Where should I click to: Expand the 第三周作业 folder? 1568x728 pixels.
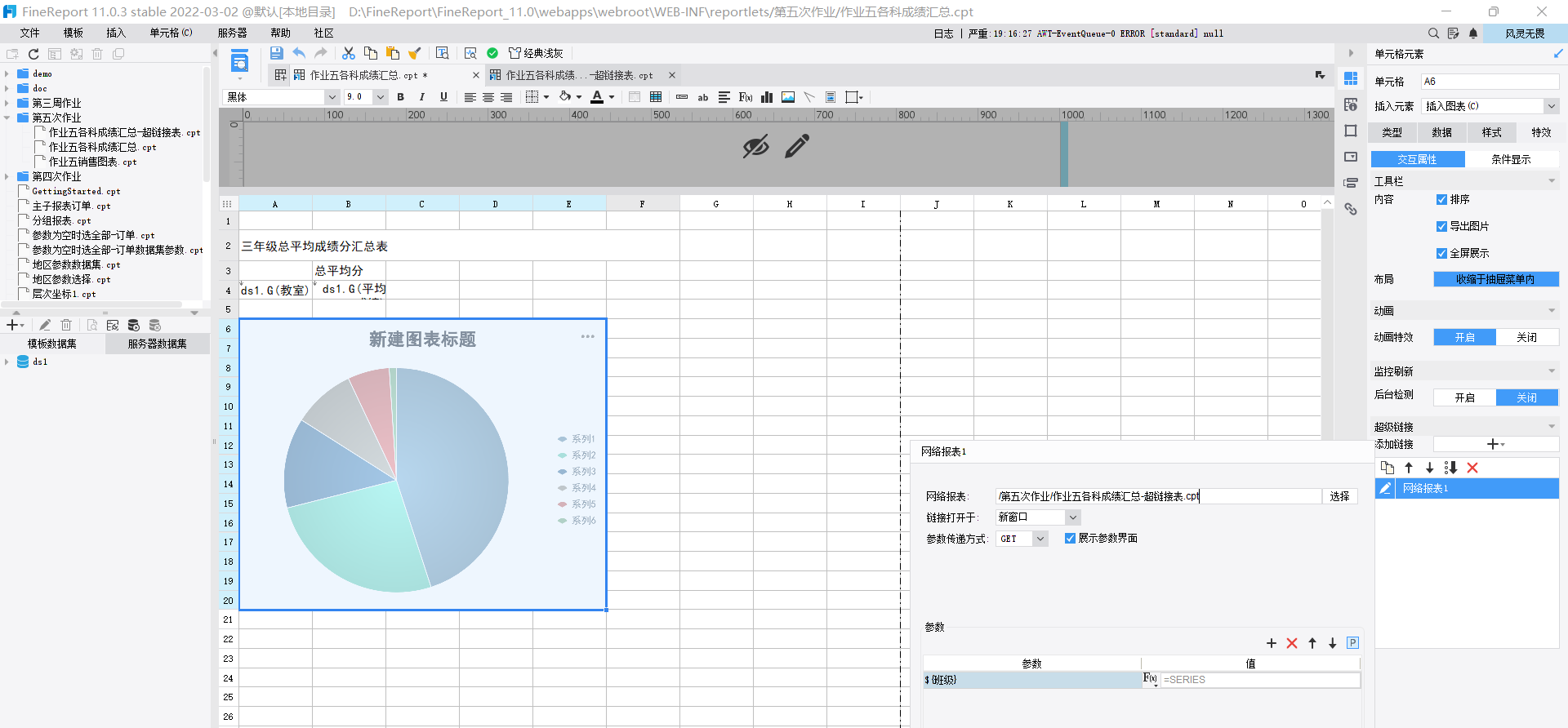[x=7, y=103]
